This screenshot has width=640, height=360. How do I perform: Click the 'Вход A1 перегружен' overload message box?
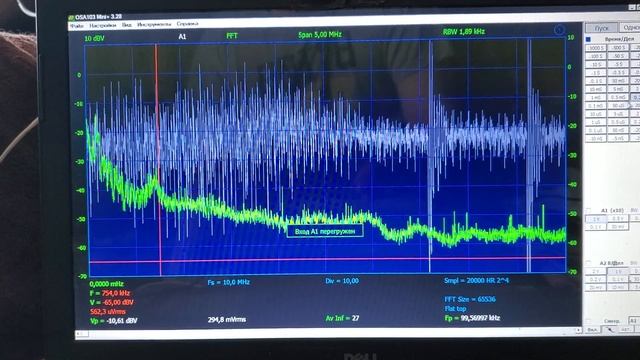point(325,231)
